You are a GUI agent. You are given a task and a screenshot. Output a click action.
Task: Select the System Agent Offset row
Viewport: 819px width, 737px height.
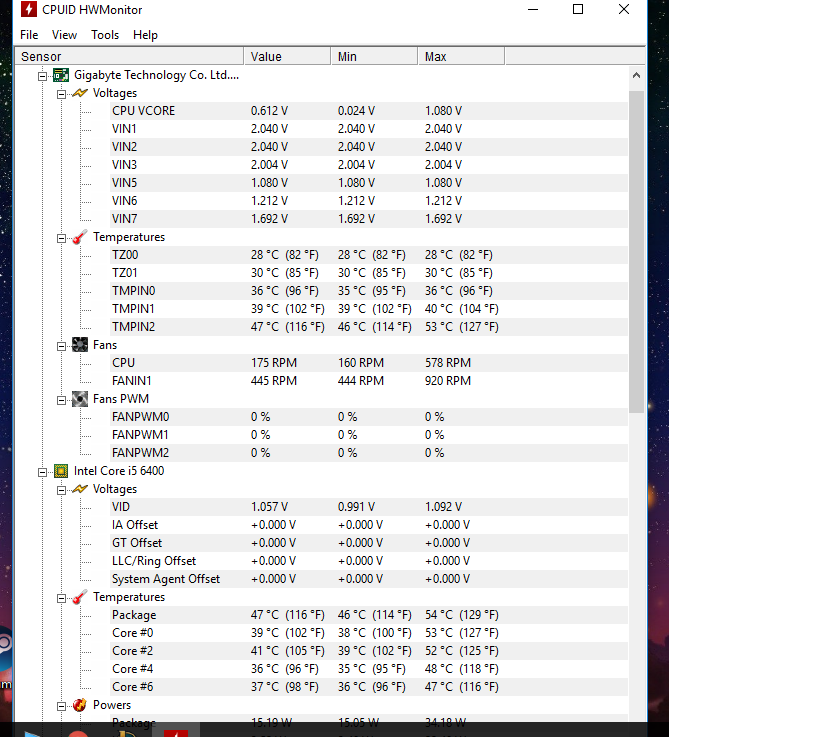pos(368,579)
